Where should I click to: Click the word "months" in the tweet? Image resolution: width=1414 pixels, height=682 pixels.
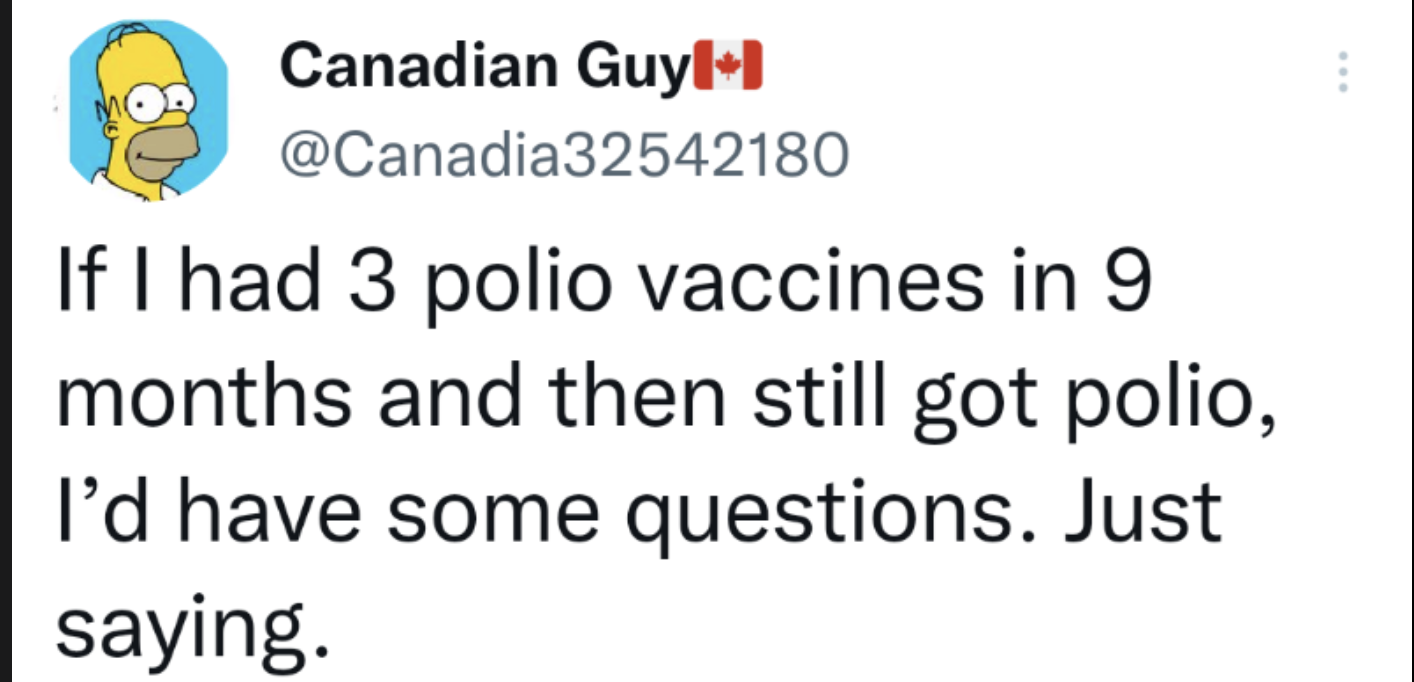point(204,397)
